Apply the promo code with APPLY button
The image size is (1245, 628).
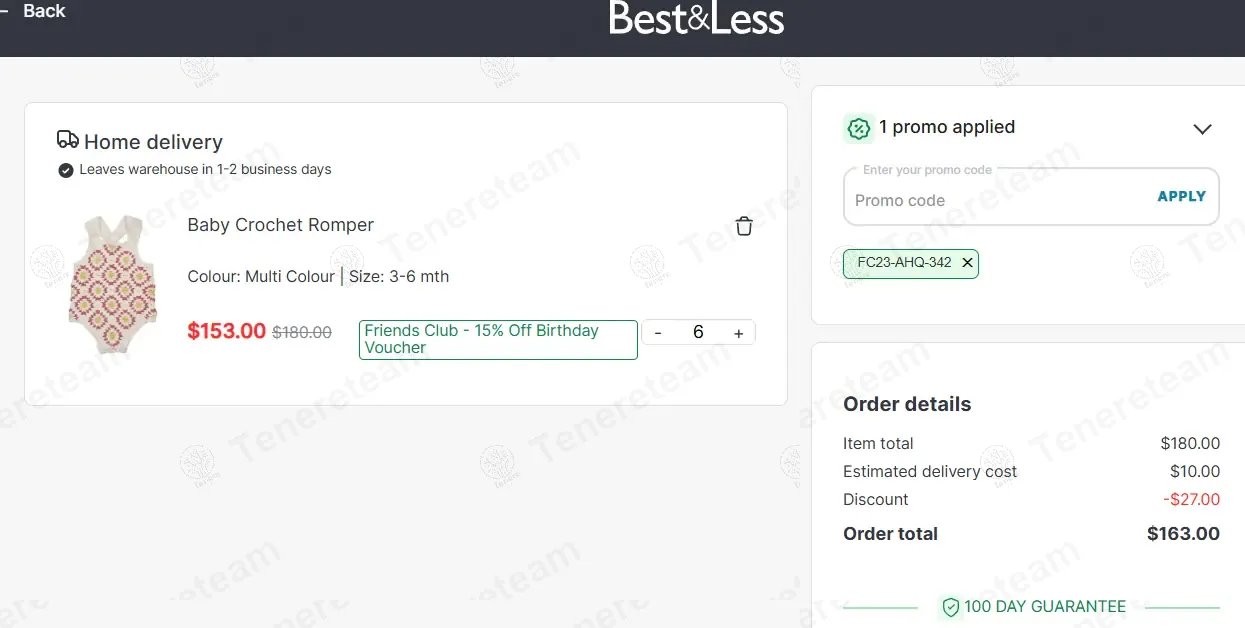pos(1182,196)
